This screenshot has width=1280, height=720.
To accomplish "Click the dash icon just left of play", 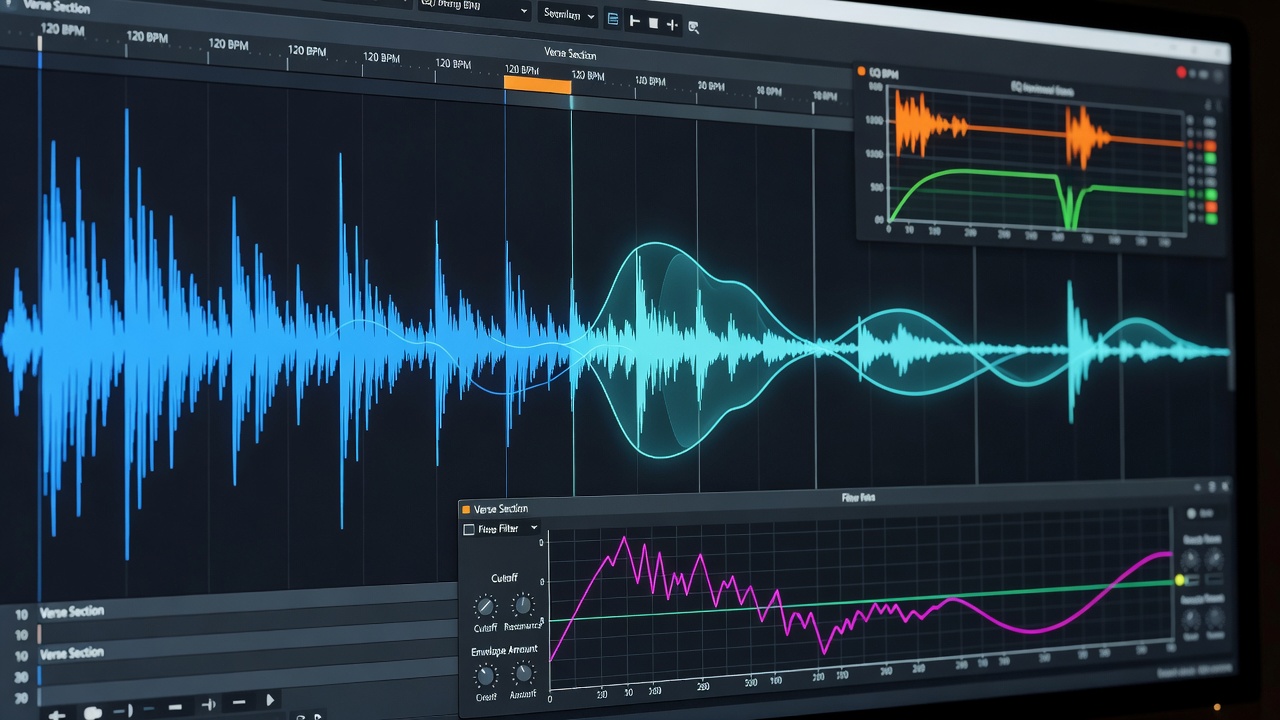I will (238, 702).
